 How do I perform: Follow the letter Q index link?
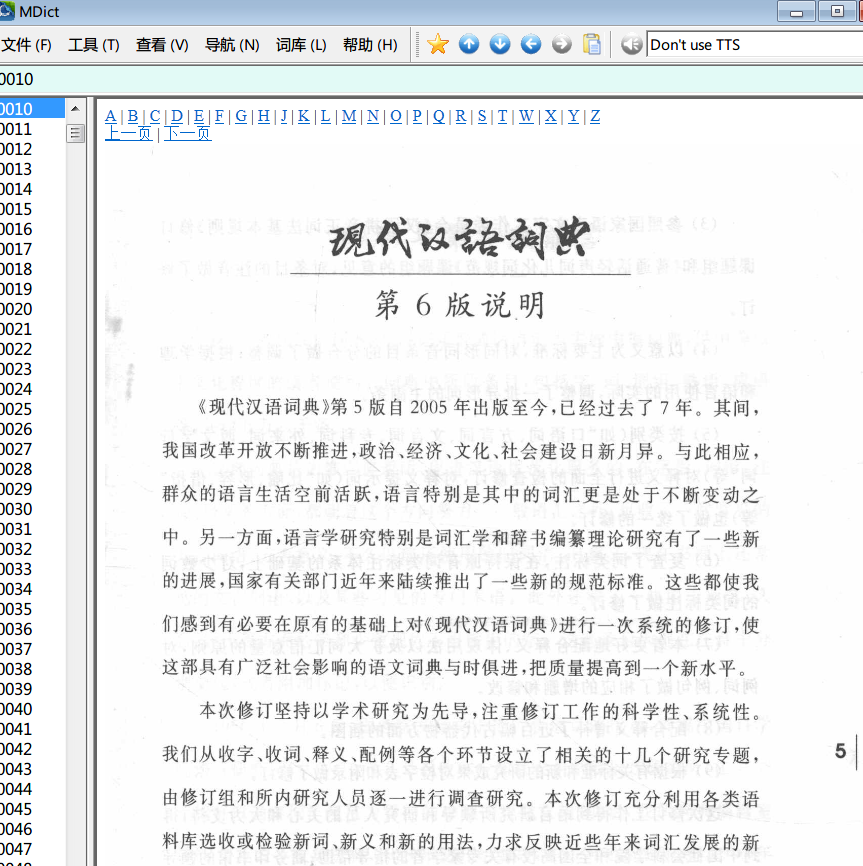tap(438, 116)
